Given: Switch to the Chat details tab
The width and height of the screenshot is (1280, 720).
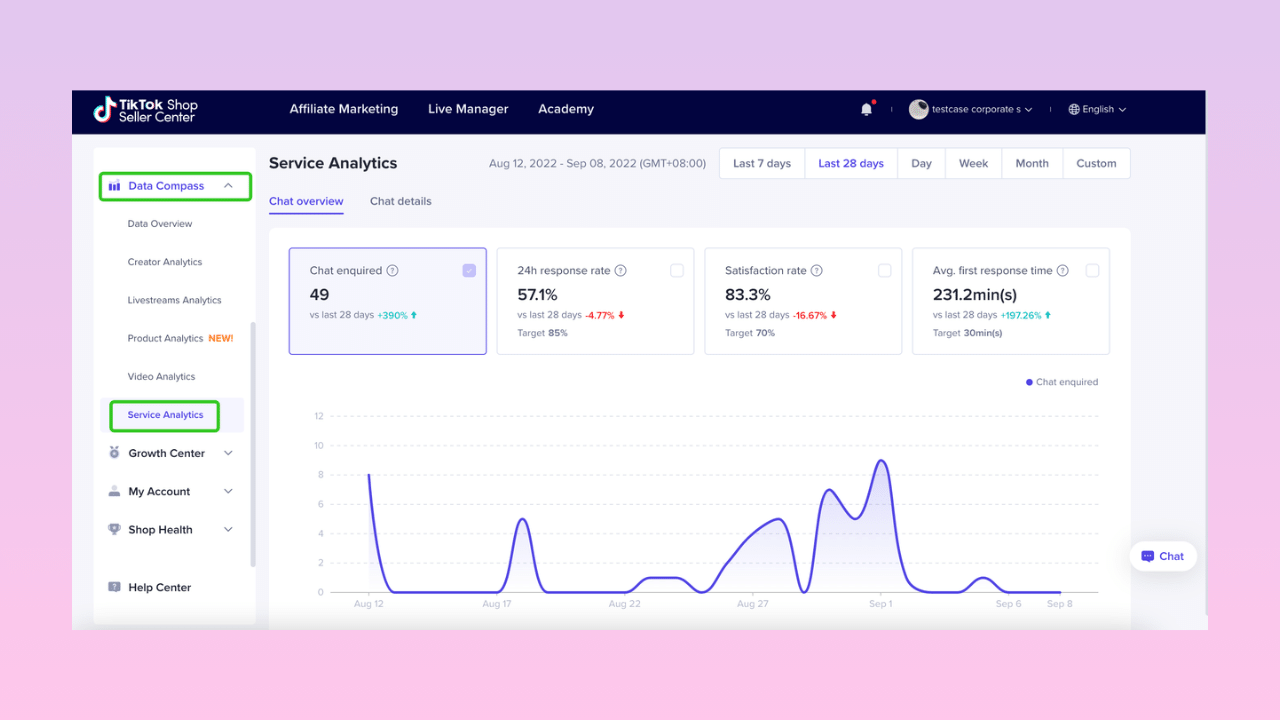Looking at the screenshot, I should 400,201.
